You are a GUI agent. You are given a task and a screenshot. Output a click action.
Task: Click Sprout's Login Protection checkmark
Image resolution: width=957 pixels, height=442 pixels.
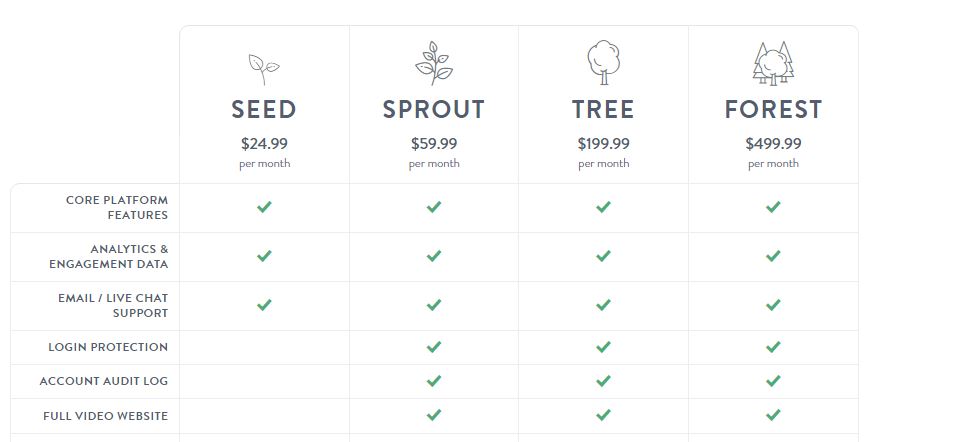[x=434, y=347]
